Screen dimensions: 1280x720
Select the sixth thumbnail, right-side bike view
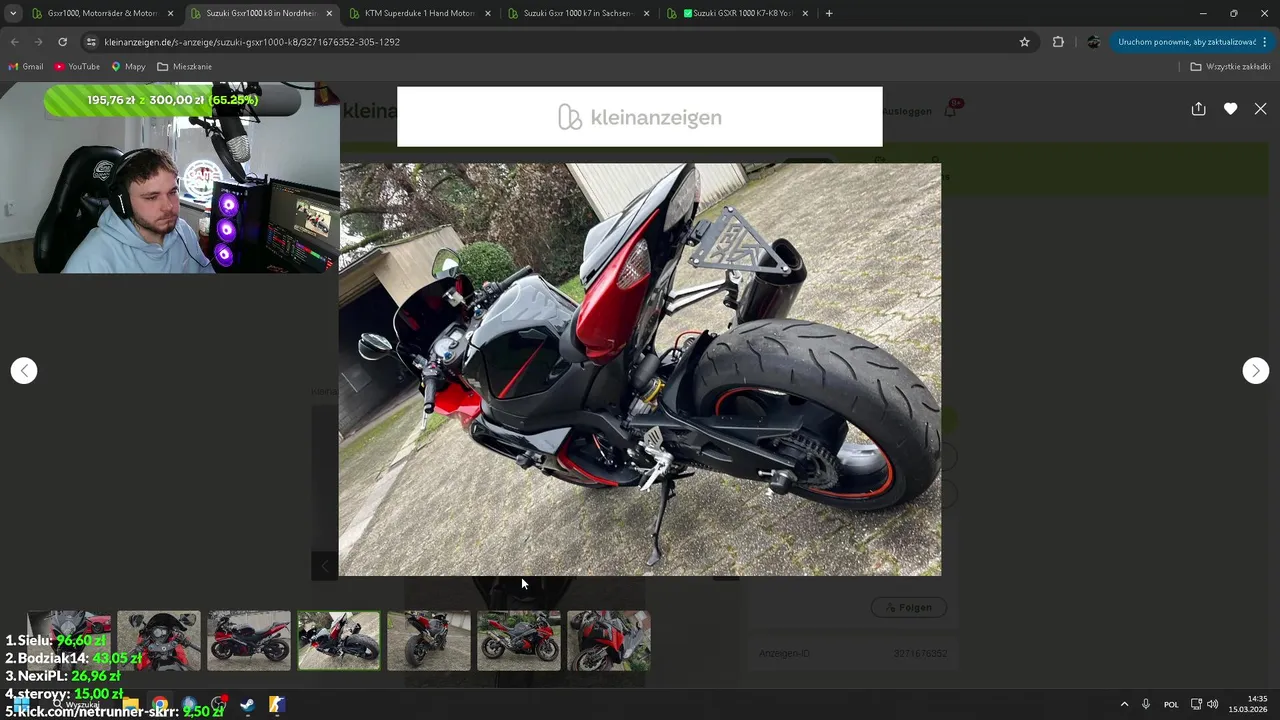519,640
